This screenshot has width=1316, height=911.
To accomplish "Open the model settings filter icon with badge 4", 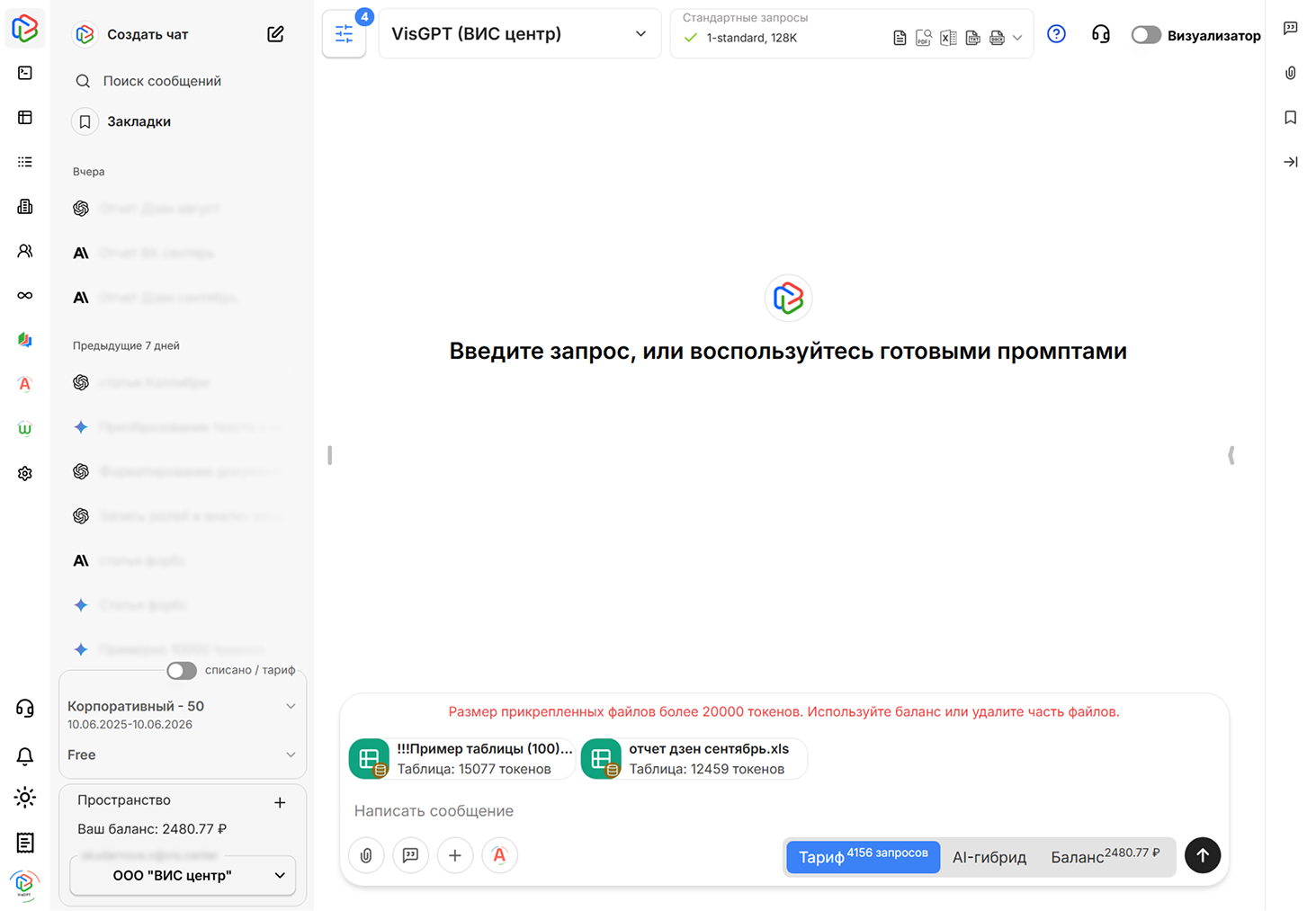I will pos(344,33).
